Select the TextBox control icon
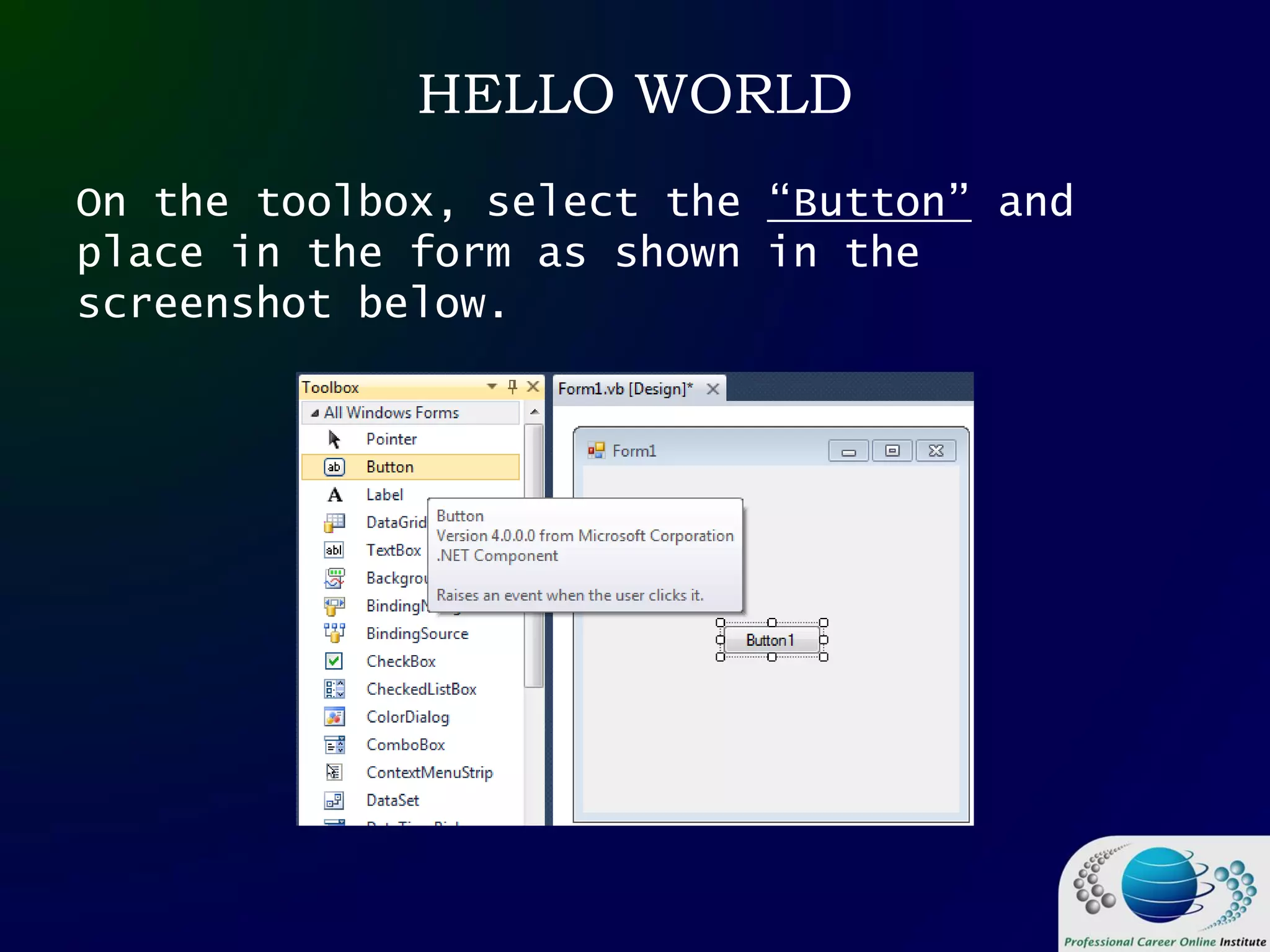The image size is (1270, 952). (x=334, y=550)
